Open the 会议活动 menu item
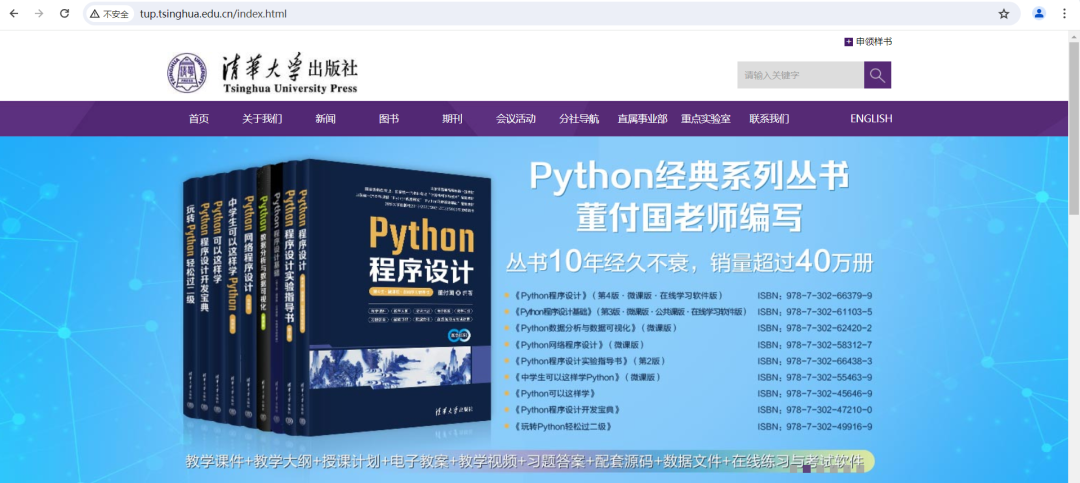This screenshot has height=483, width=1080. point(516,119)
